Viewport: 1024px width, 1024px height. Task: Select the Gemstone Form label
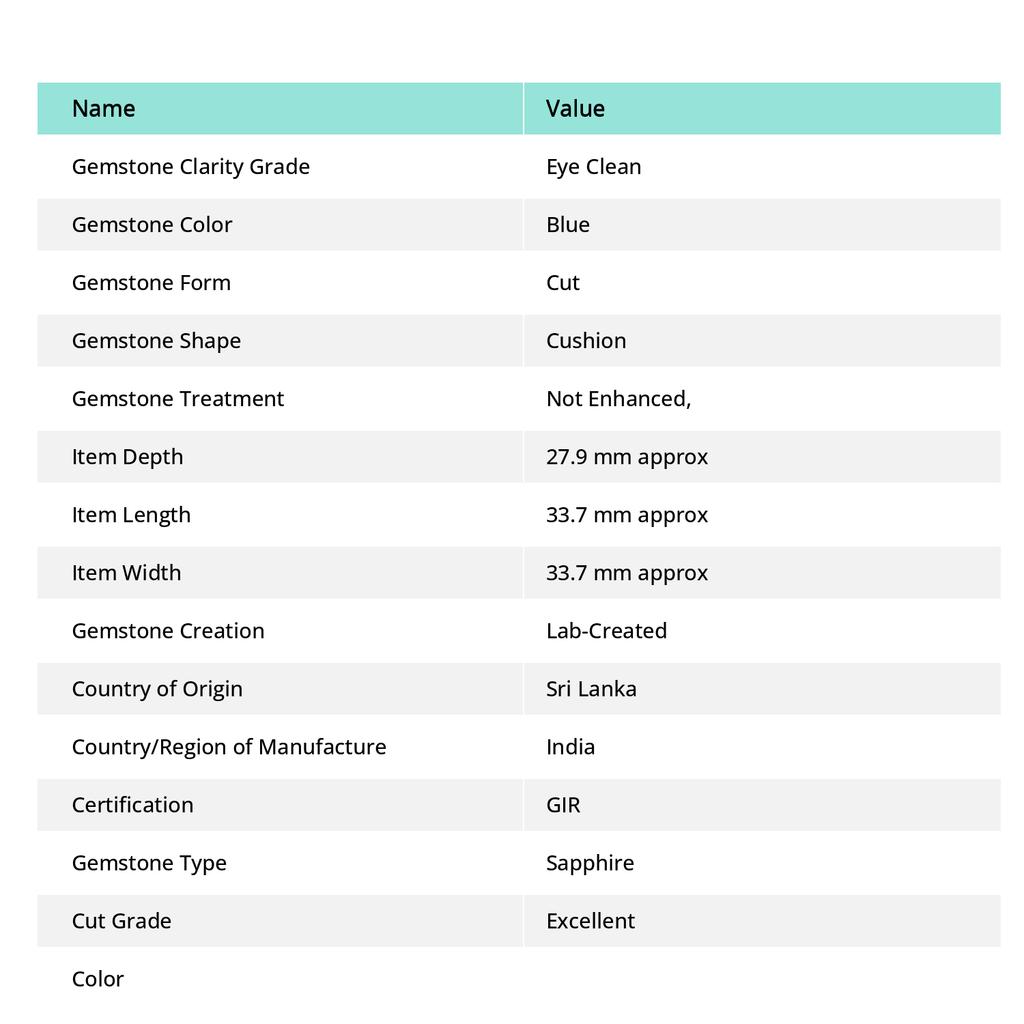tap(151, 283)
